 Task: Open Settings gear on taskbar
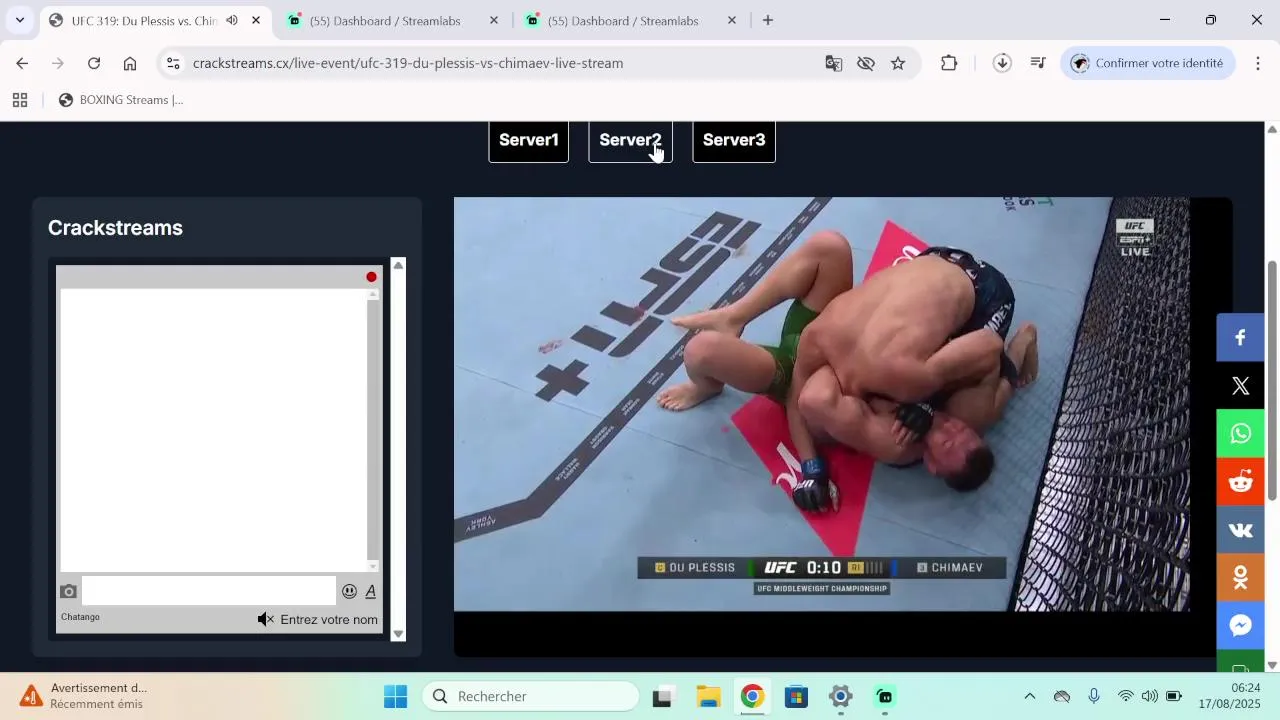[841, 697]
